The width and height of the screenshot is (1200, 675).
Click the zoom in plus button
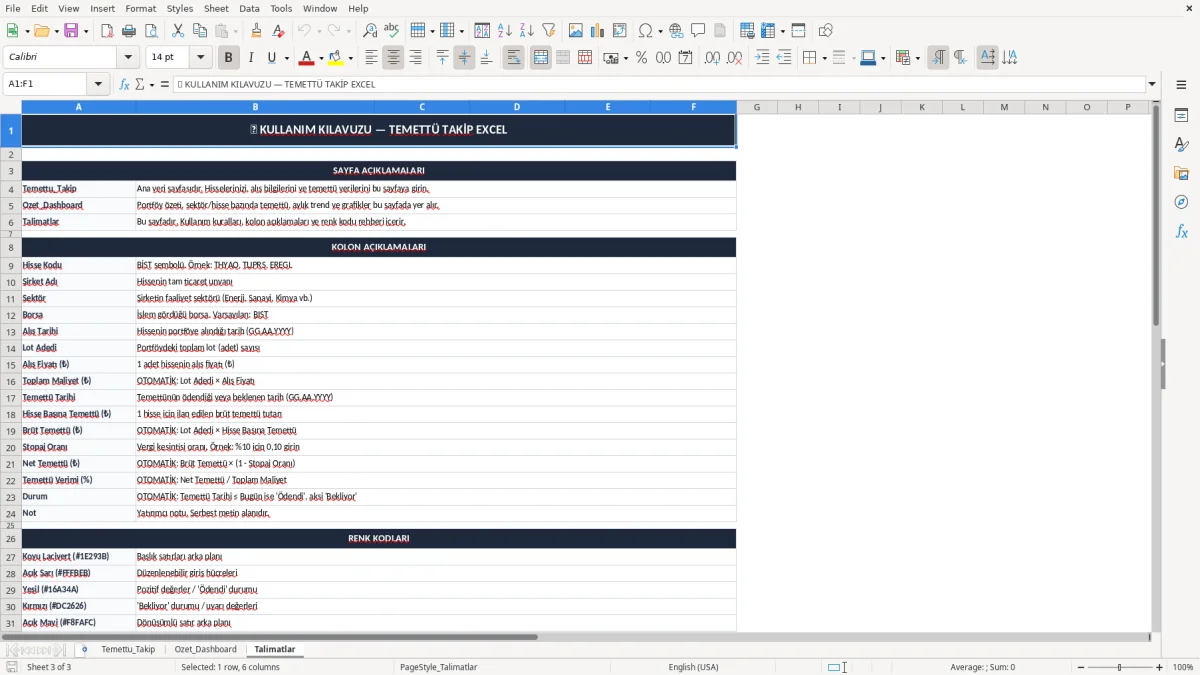click(1159, 667)
